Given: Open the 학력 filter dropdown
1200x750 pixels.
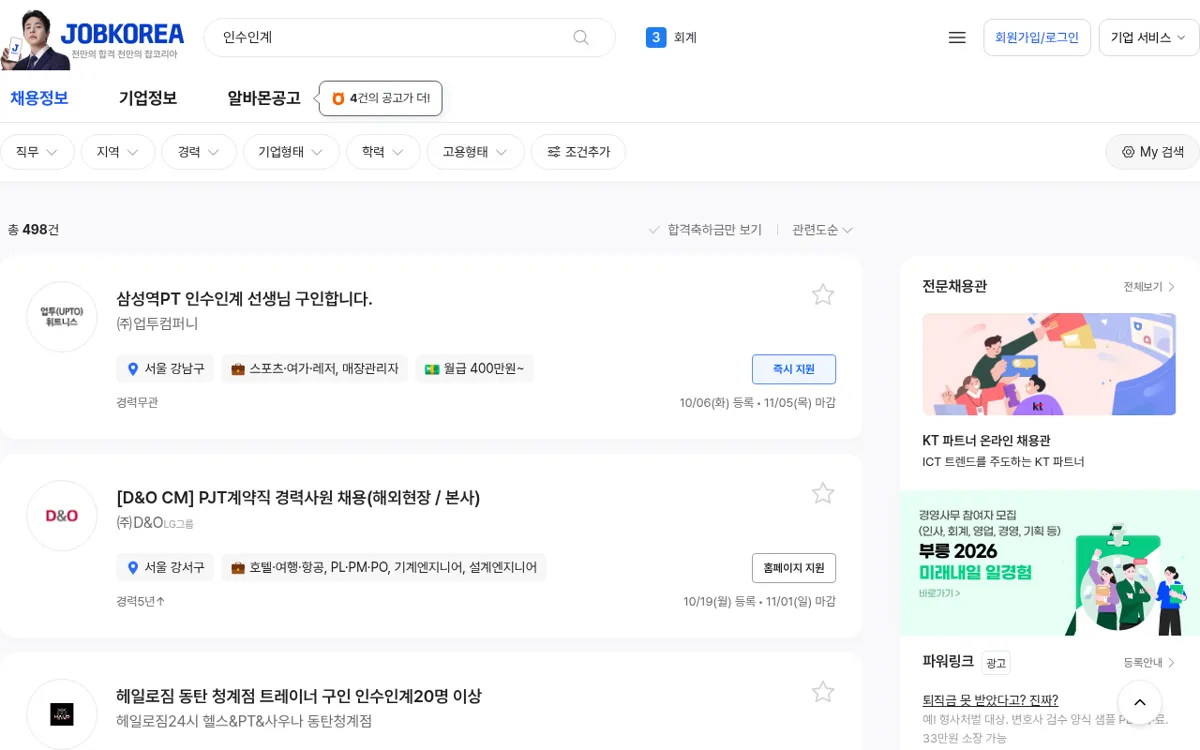Looking at the screenshot, I should click(383, 152).
